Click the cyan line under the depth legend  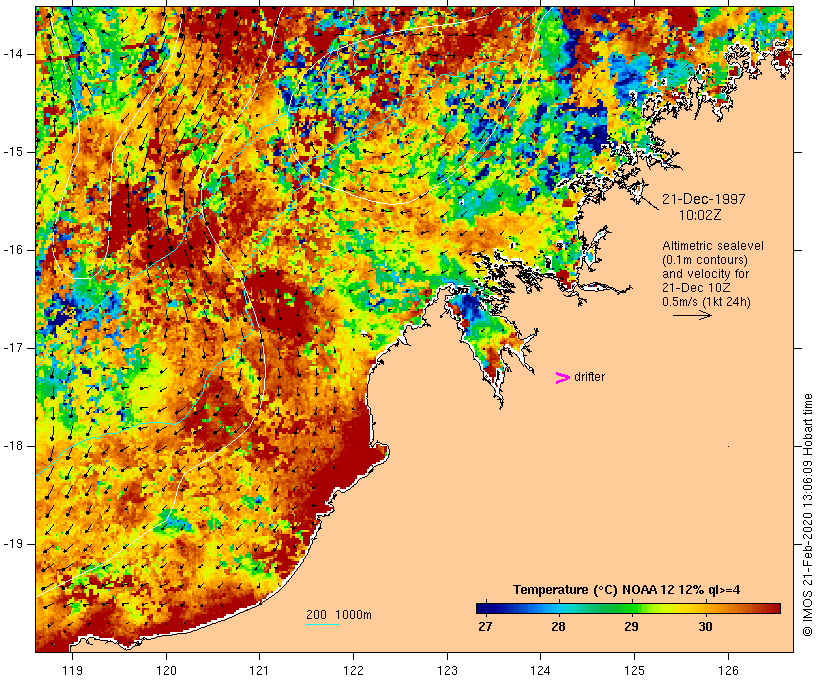click(323, 624)
